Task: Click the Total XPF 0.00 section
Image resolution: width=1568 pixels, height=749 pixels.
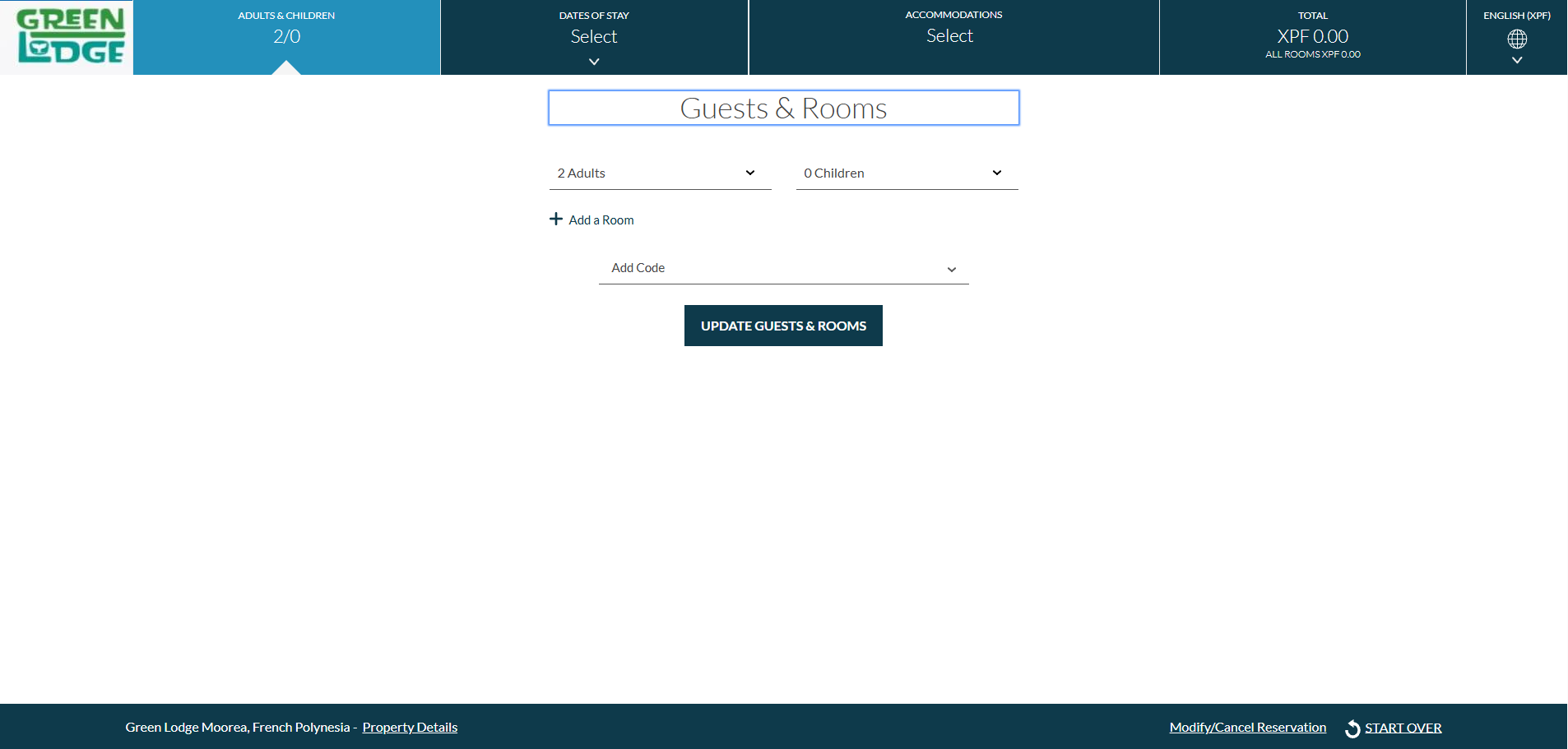Action: click(x=1312, y=37)
